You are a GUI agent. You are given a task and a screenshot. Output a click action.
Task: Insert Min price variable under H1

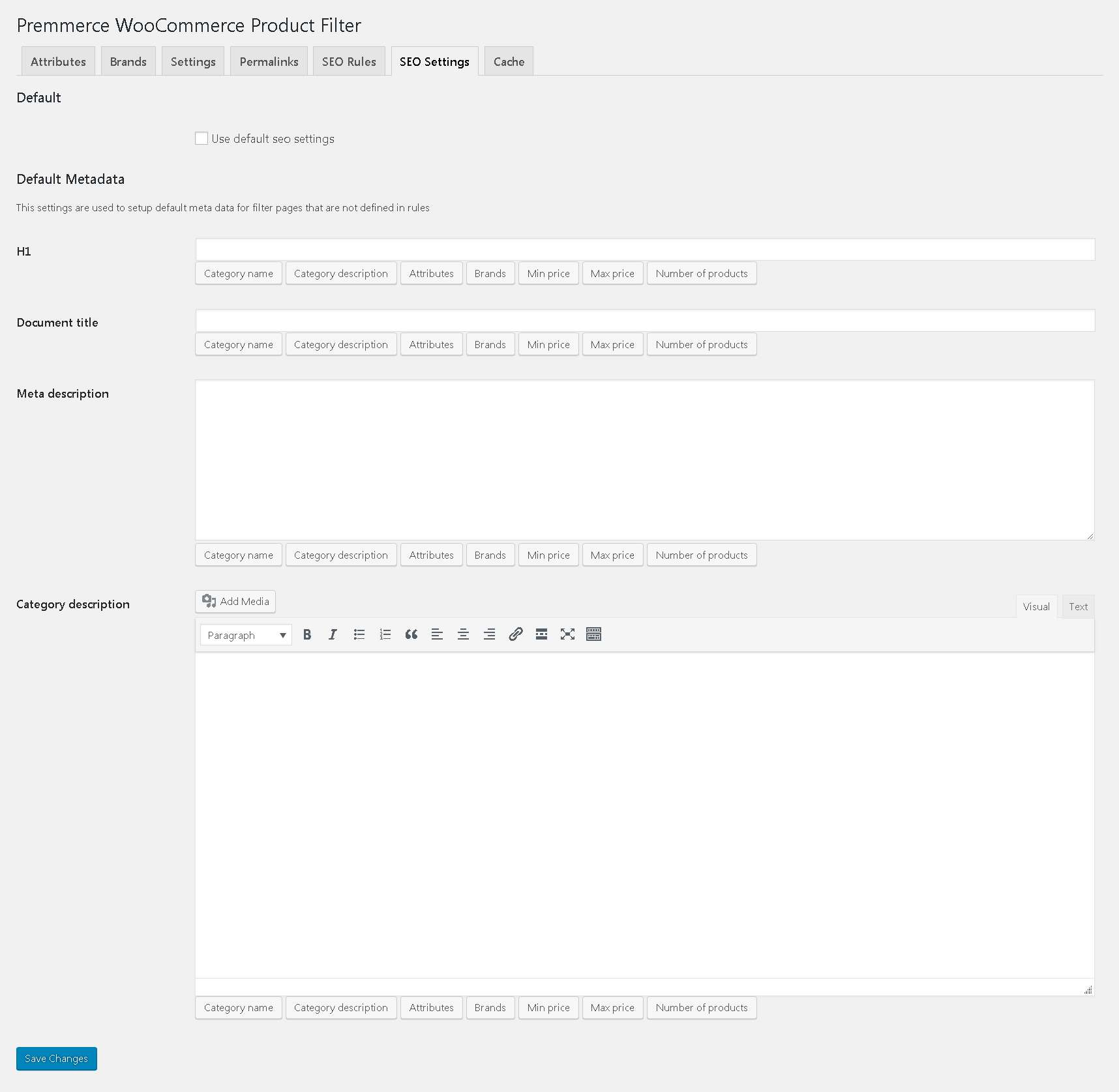point(548,273)
